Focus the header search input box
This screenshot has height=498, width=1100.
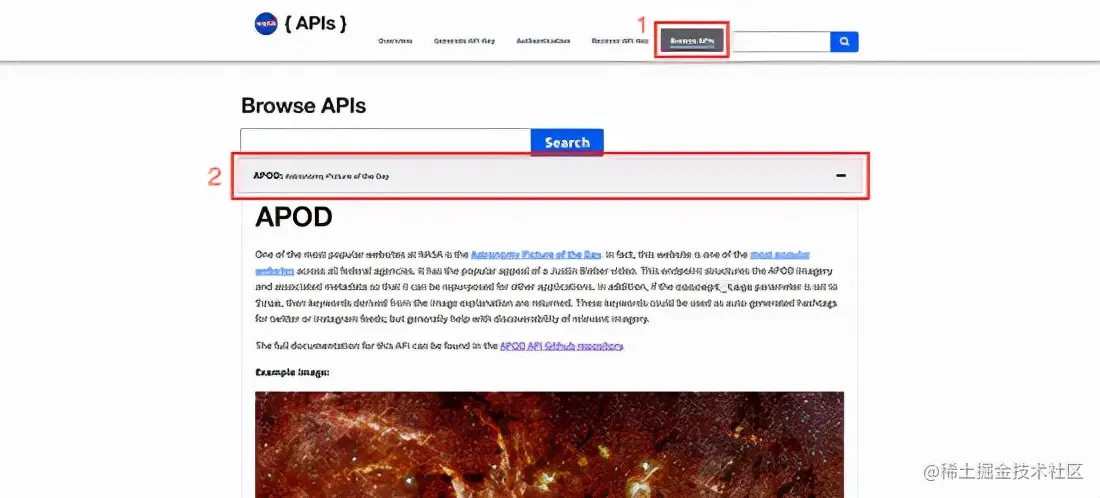(782, 41)
